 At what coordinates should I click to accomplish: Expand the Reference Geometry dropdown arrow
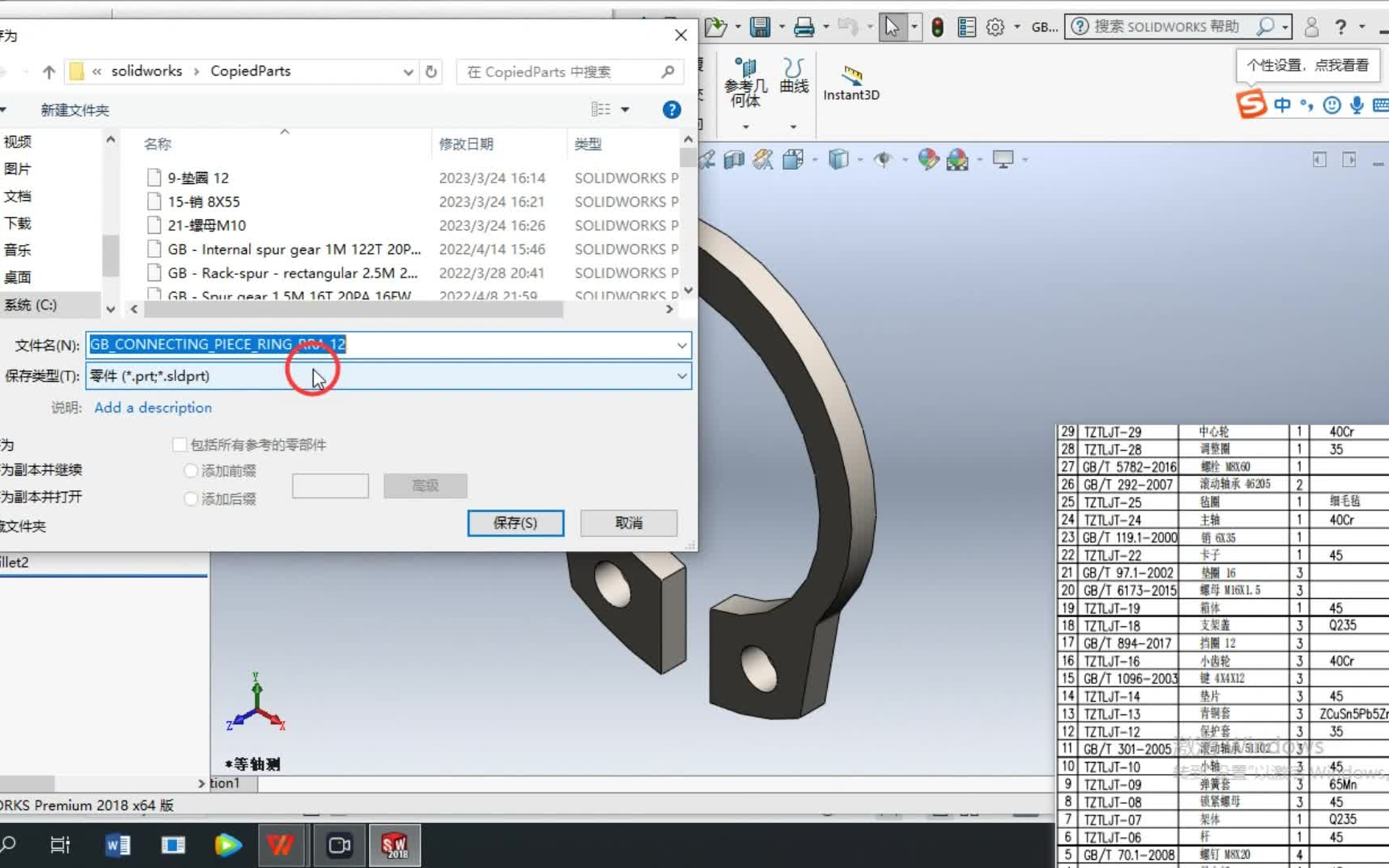tap(746, 126)
